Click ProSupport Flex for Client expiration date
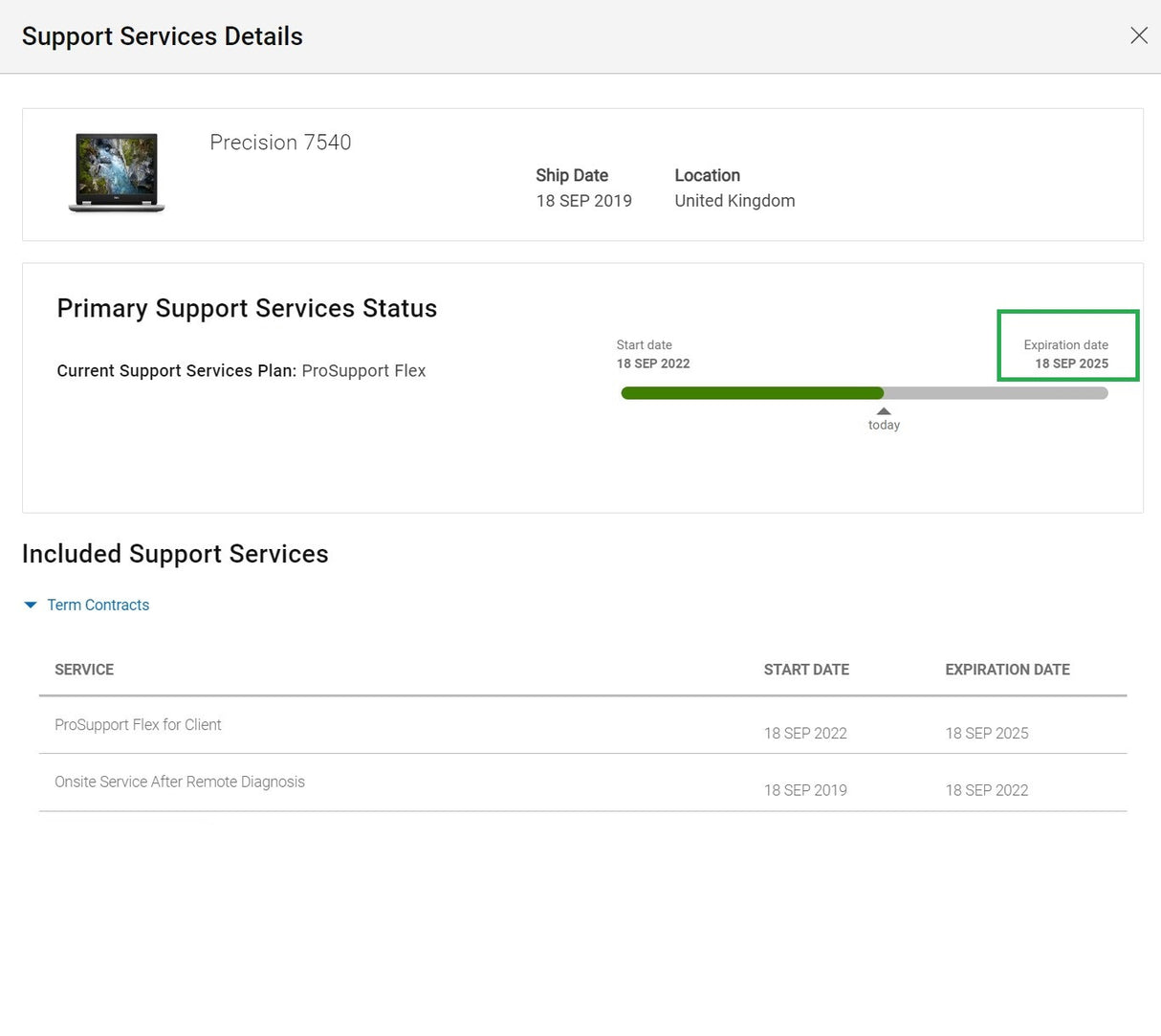The width and height of the screenshot is (1161, 1036). [x=987, y=734]
